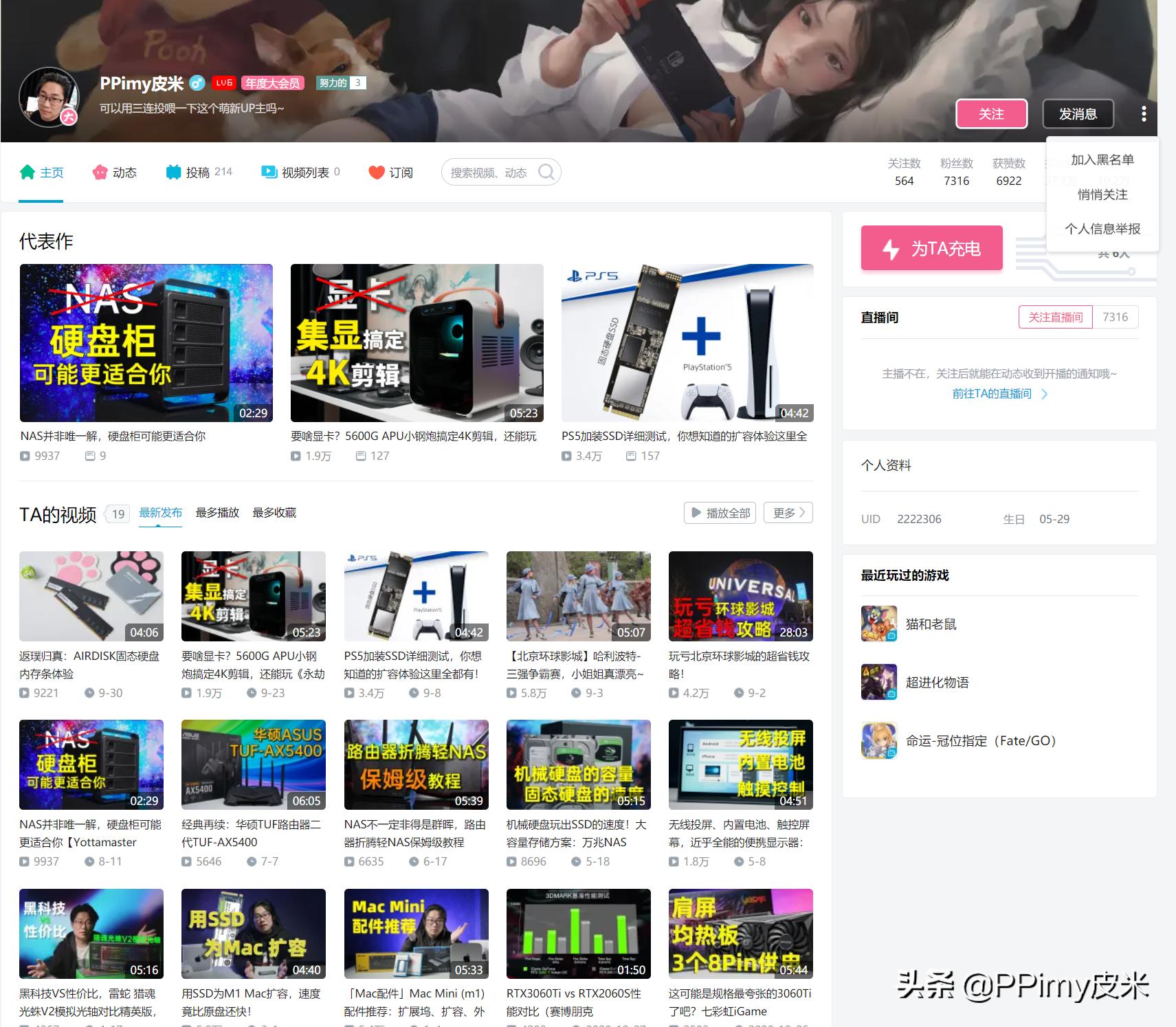Viewport: 1176px width, 1027px height.
Task: Click the pink 关注 follow button
Action: (x=991, y=114)
